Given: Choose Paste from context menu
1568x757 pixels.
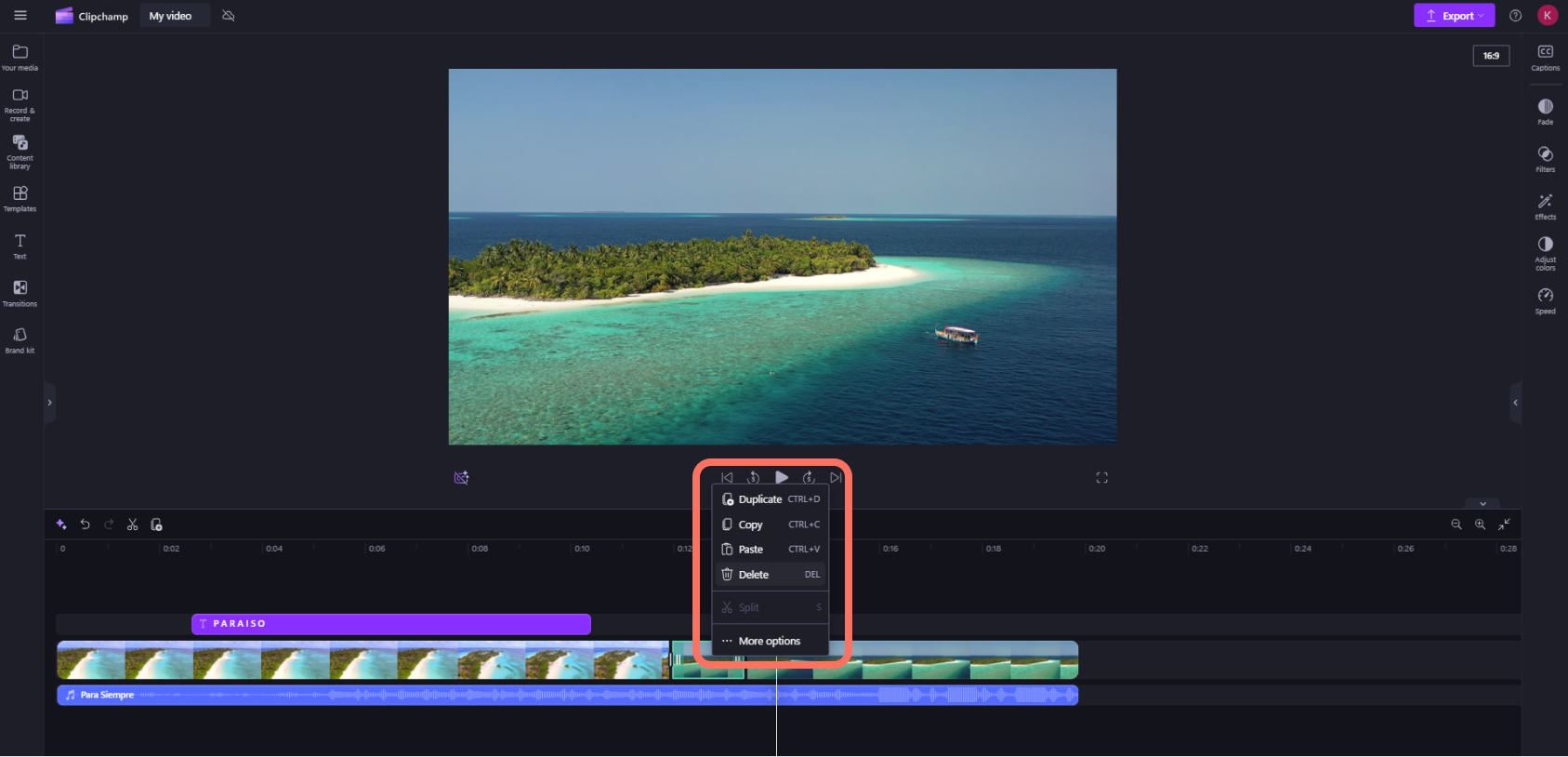Looking at the screenshot, I should tap(771, 550).
